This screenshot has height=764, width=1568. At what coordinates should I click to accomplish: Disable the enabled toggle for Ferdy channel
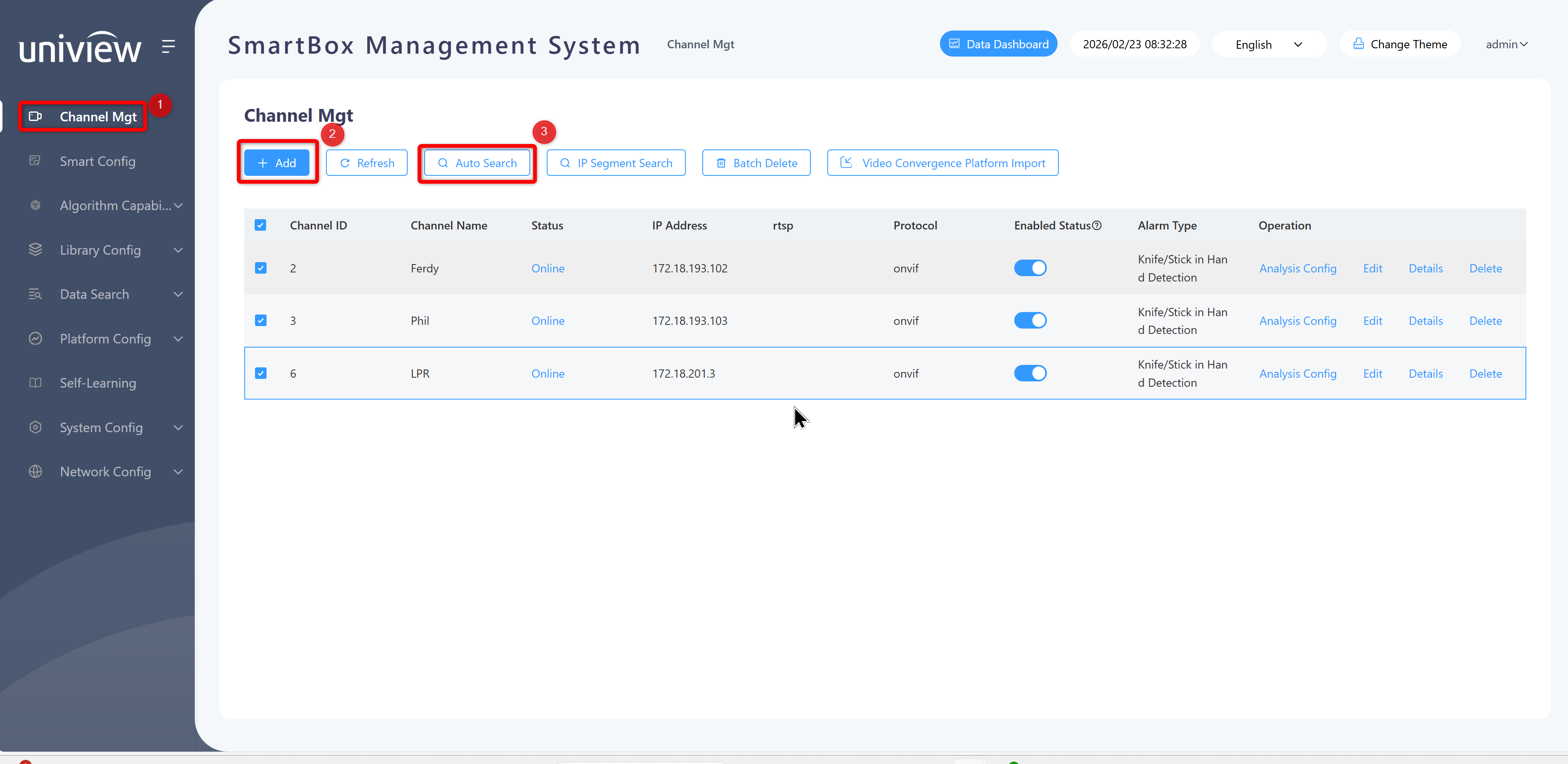(1030, 268)
